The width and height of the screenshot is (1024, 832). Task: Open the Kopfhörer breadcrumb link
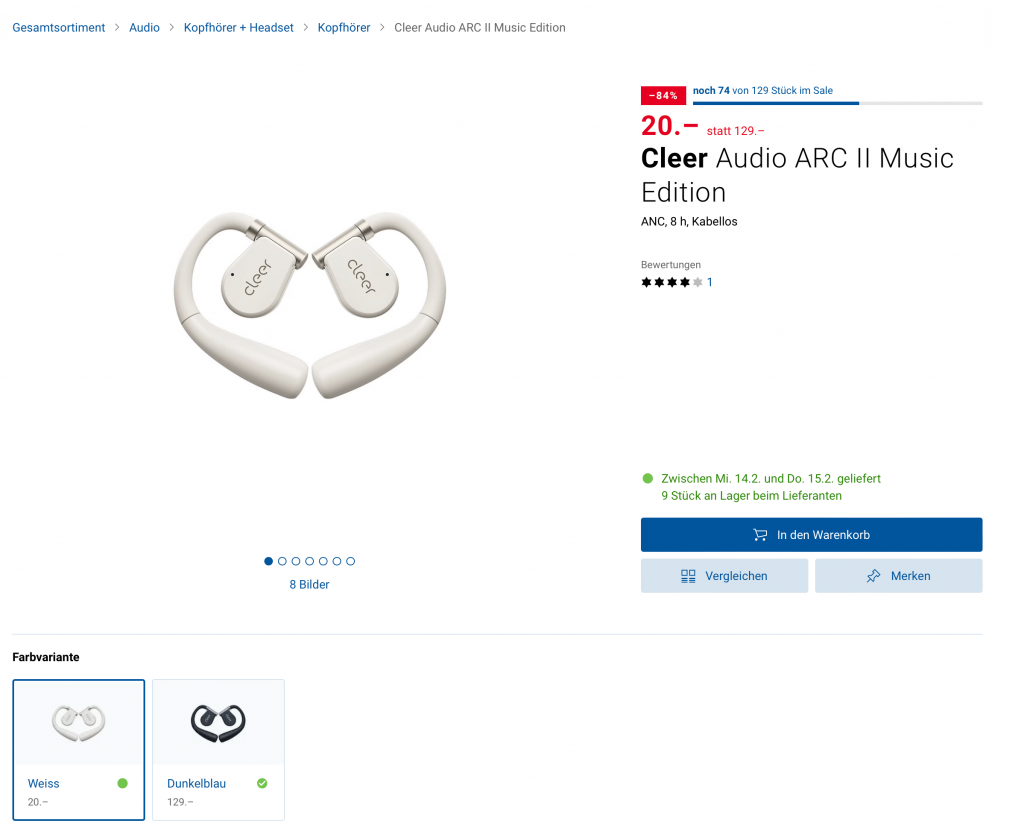pos(344,28)
